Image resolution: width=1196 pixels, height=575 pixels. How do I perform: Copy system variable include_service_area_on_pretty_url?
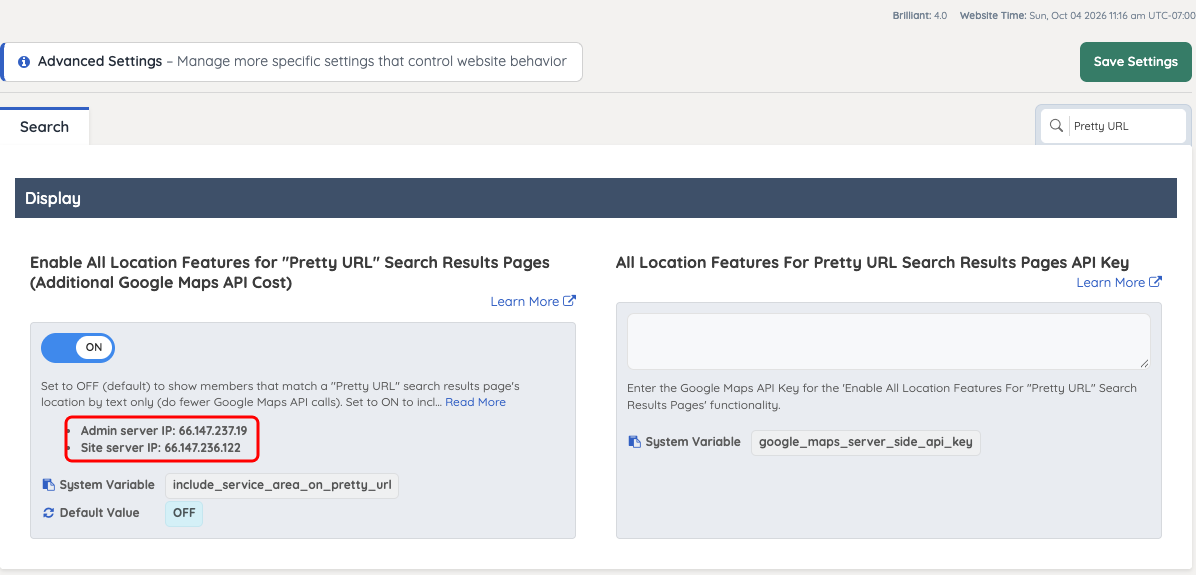[281, 485]
